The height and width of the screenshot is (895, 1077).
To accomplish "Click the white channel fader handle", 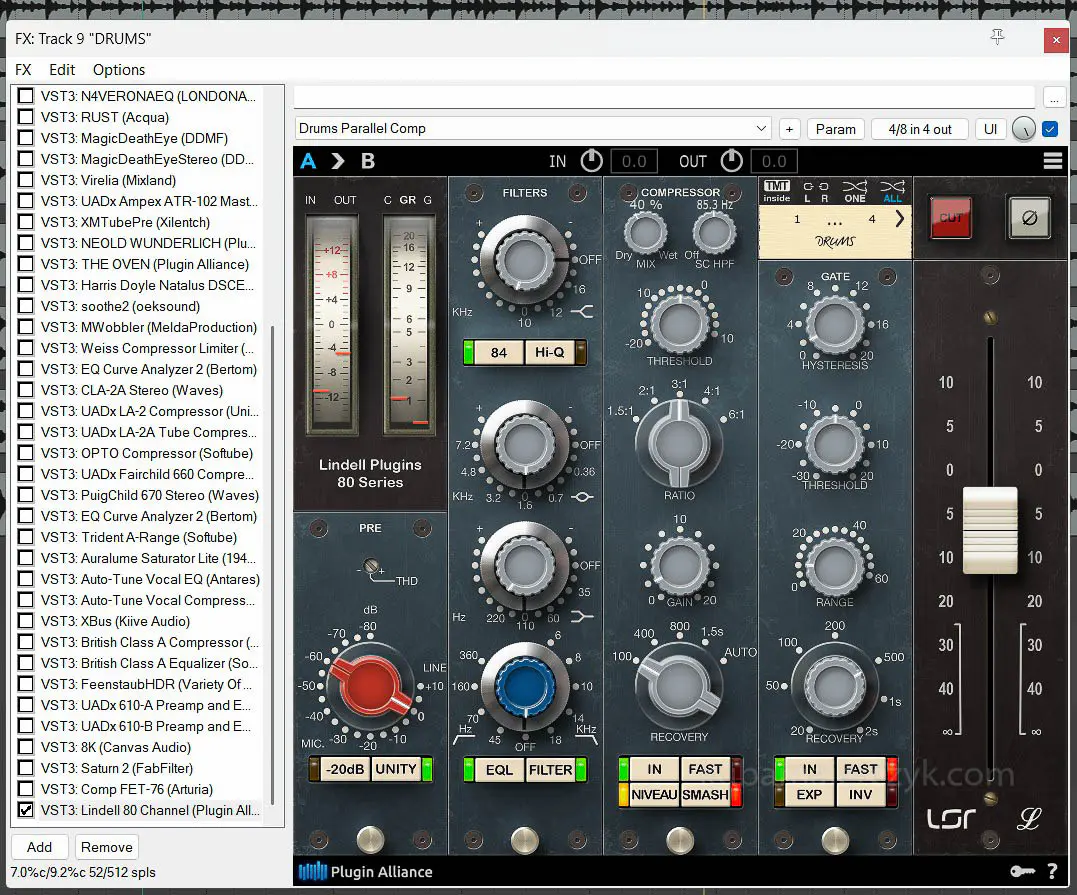I will [989, 530].
